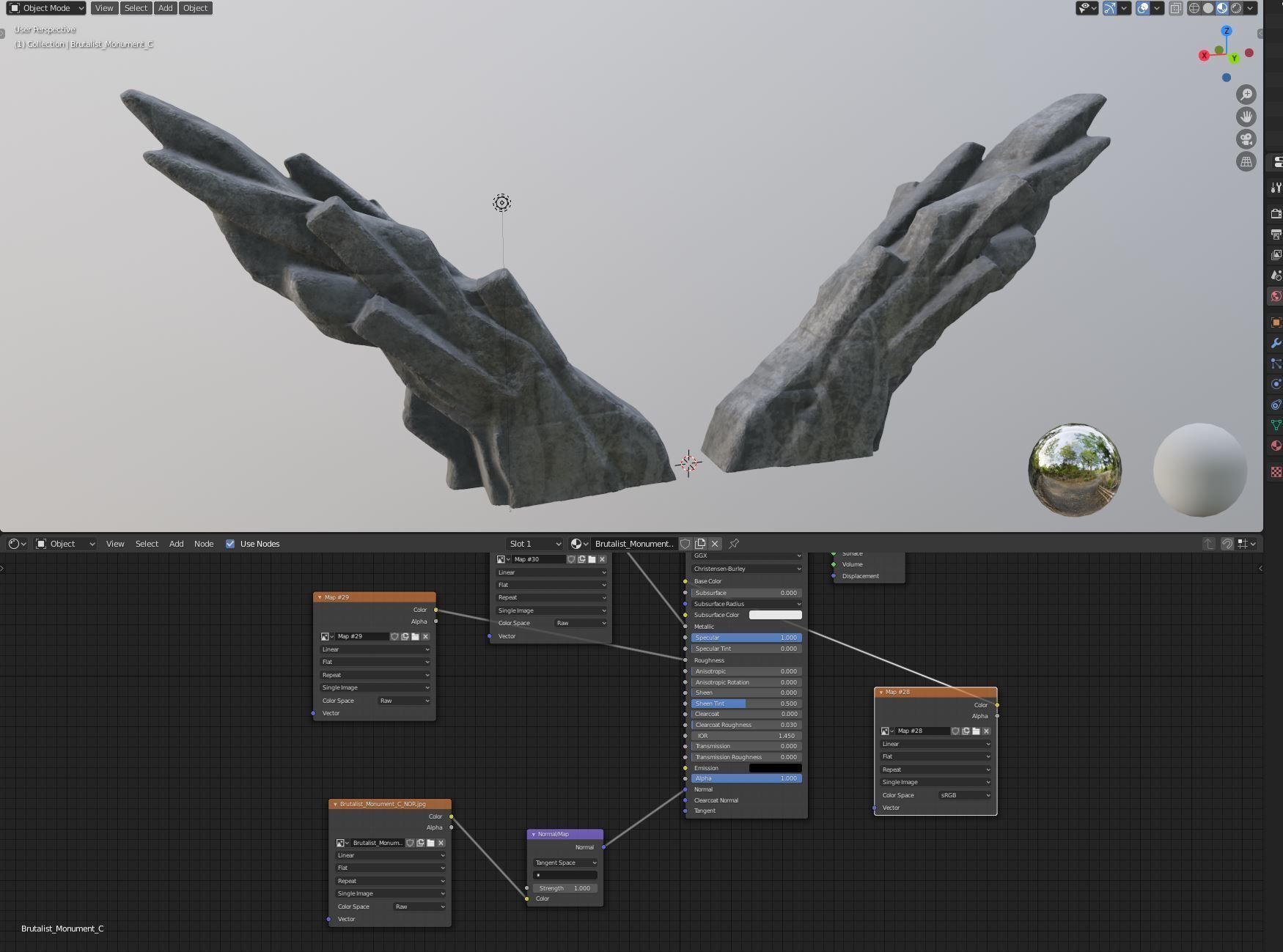Switch to wireframe viewport shading
This screenshot has width=1283, height=952.
click(1194, 8)
